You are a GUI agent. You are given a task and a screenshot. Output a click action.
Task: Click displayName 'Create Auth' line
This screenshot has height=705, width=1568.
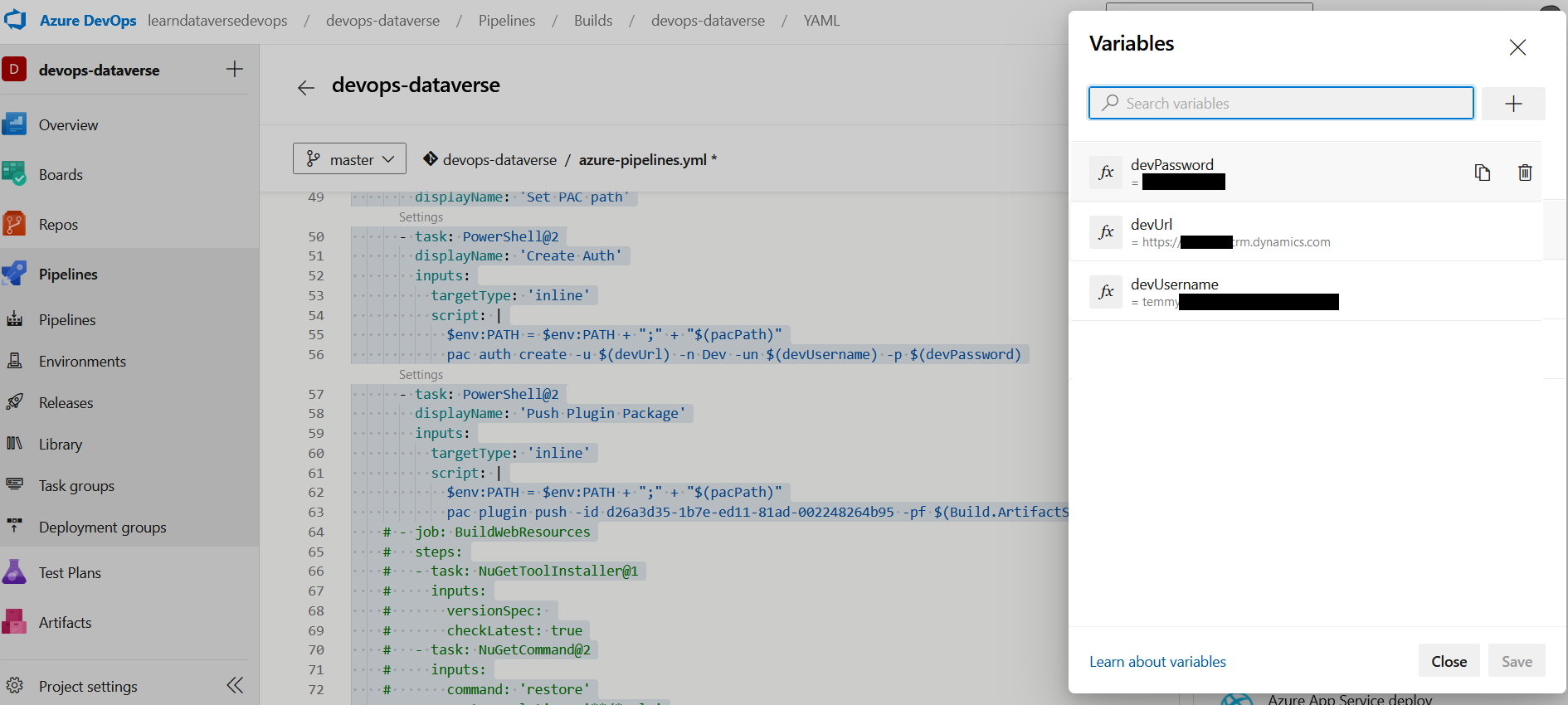click(x=519, y=255)
